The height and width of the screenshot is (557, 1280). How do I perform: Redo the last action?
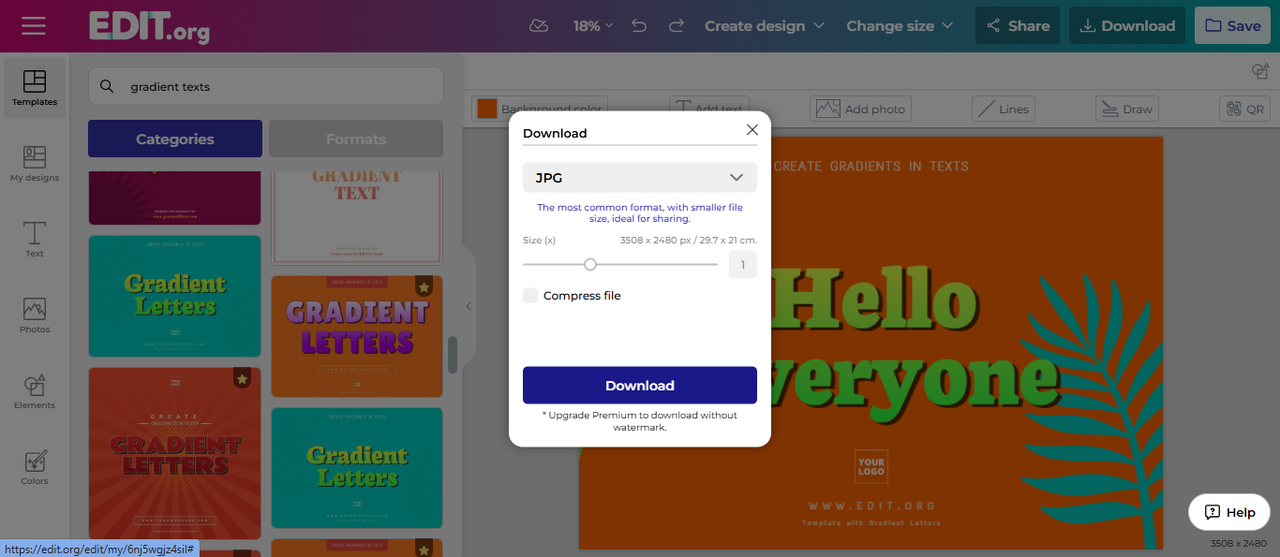676,26
